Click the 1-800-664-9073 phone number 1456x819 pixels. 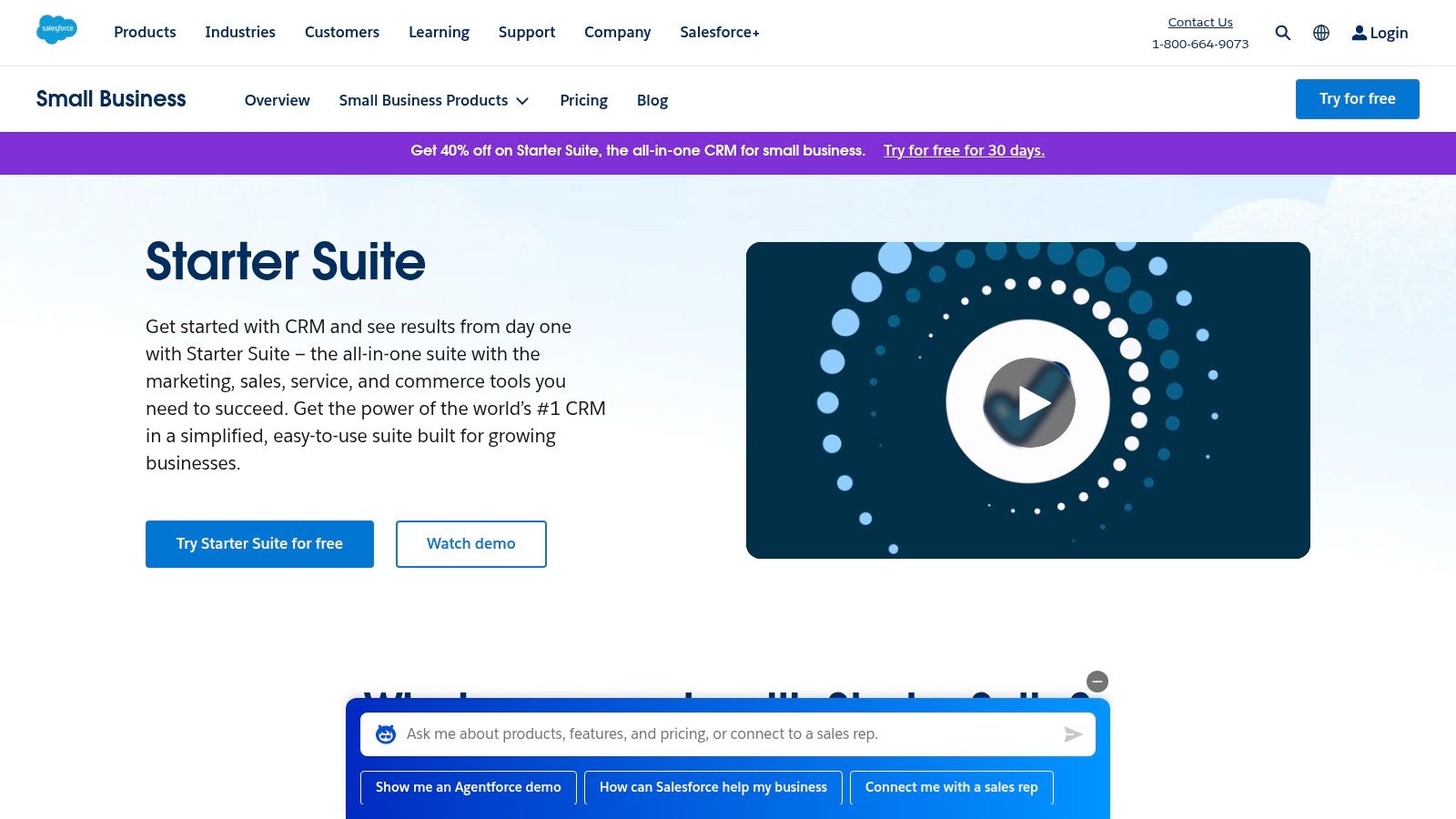(1200, 44)
